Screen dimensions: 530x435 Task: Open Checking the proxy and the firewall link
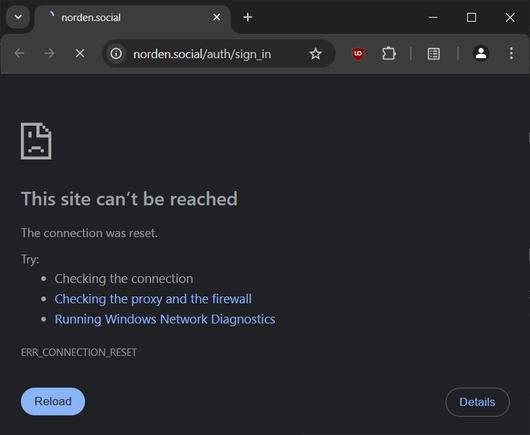[153, 299]
